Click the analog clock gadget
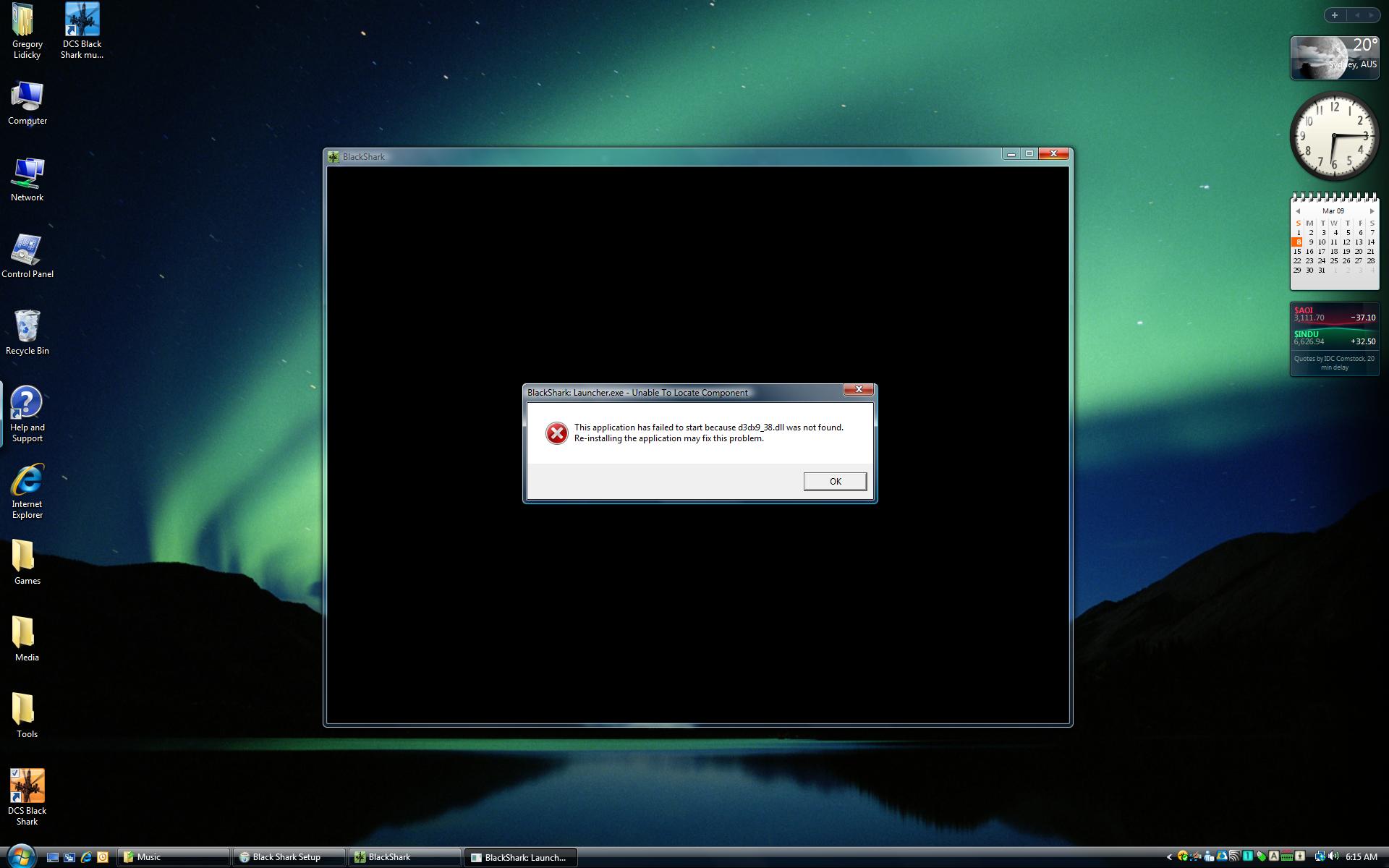The width and height of the screenshot is (1389, 868). (x=1335, y=136)
